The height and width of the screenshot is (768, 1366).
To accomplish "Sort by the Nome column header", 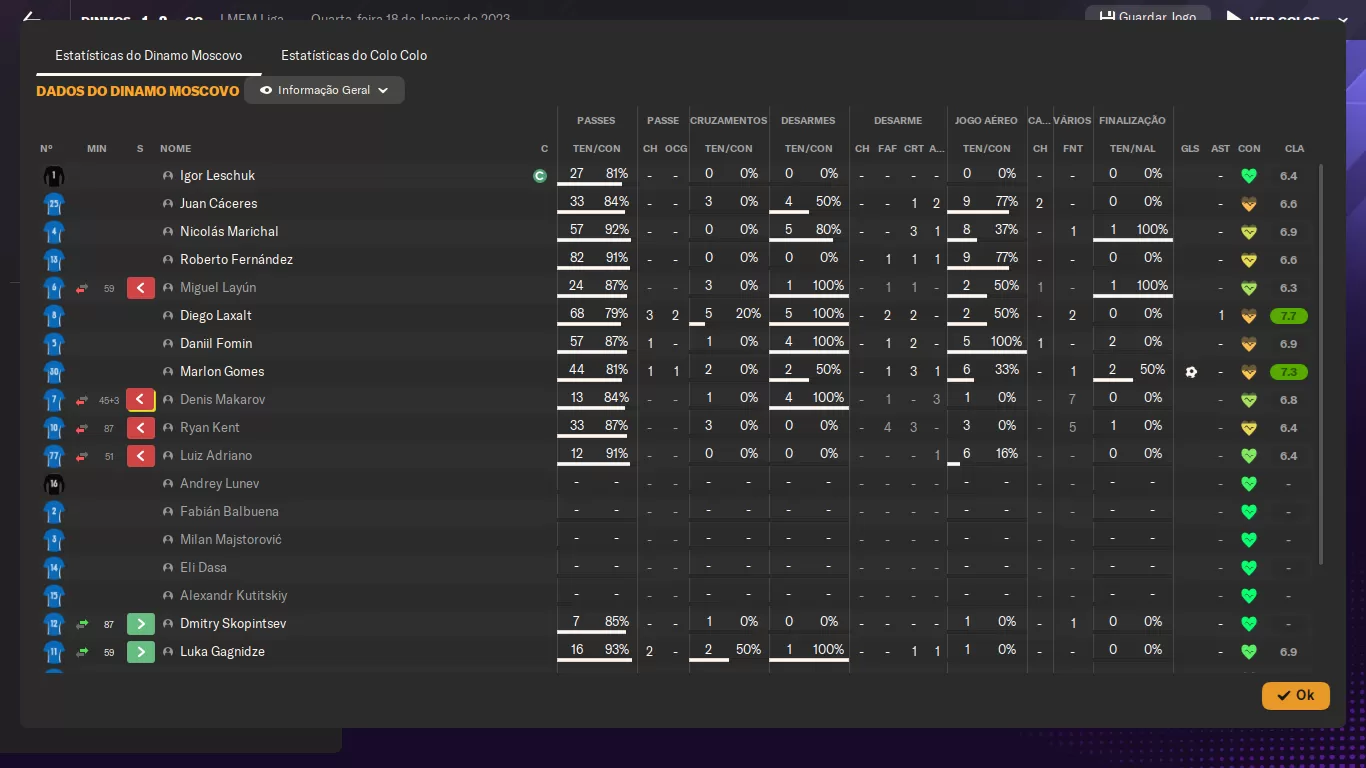I will (175, 149).
